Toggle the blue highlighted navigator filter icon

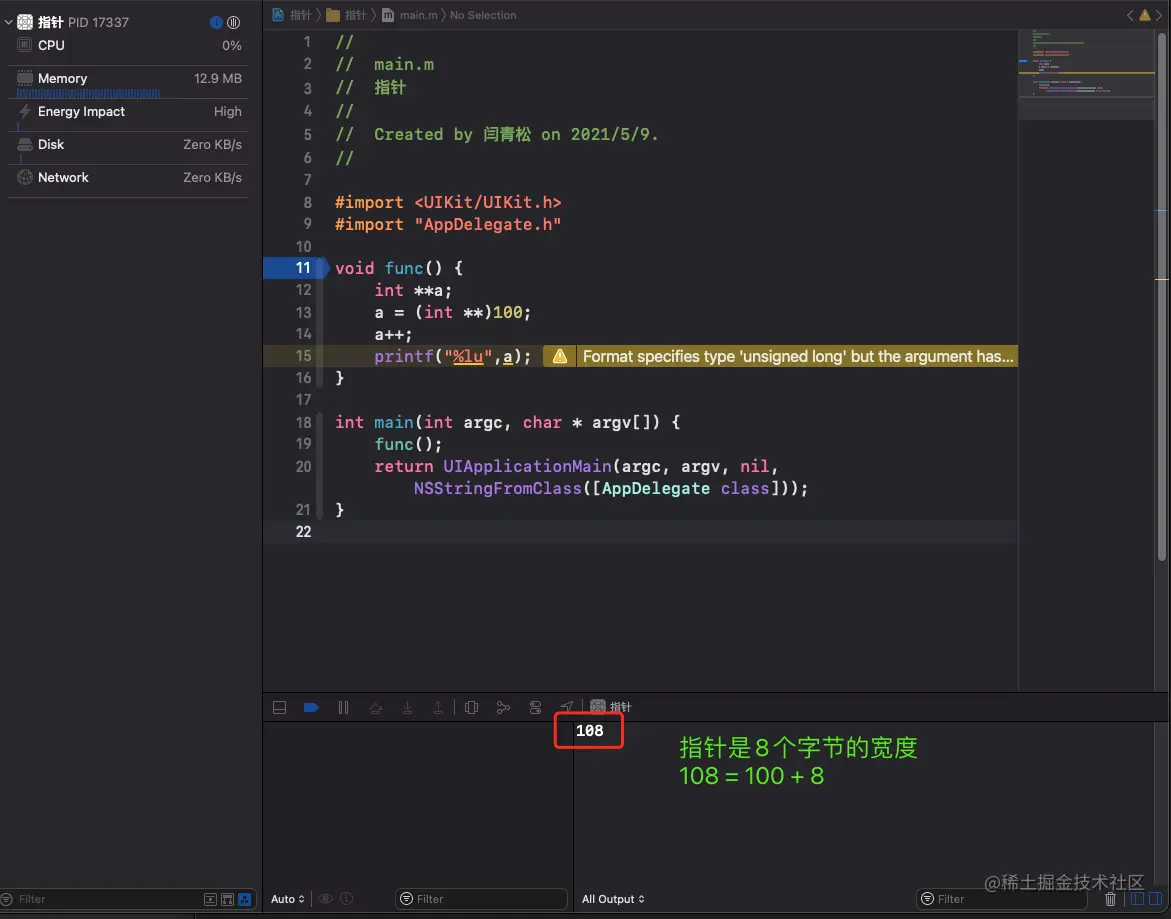[244, 900]
